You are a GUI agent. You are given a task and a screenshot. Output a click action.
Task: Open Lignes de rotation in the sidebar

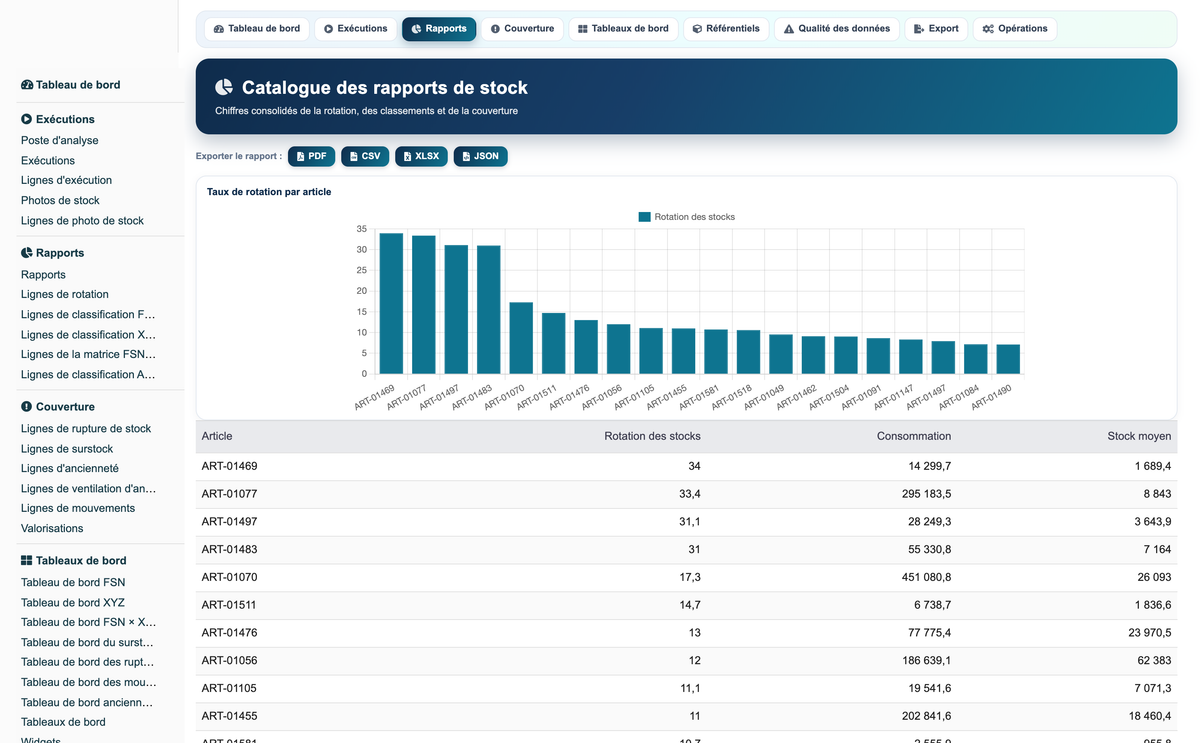[x=65, y=295]
